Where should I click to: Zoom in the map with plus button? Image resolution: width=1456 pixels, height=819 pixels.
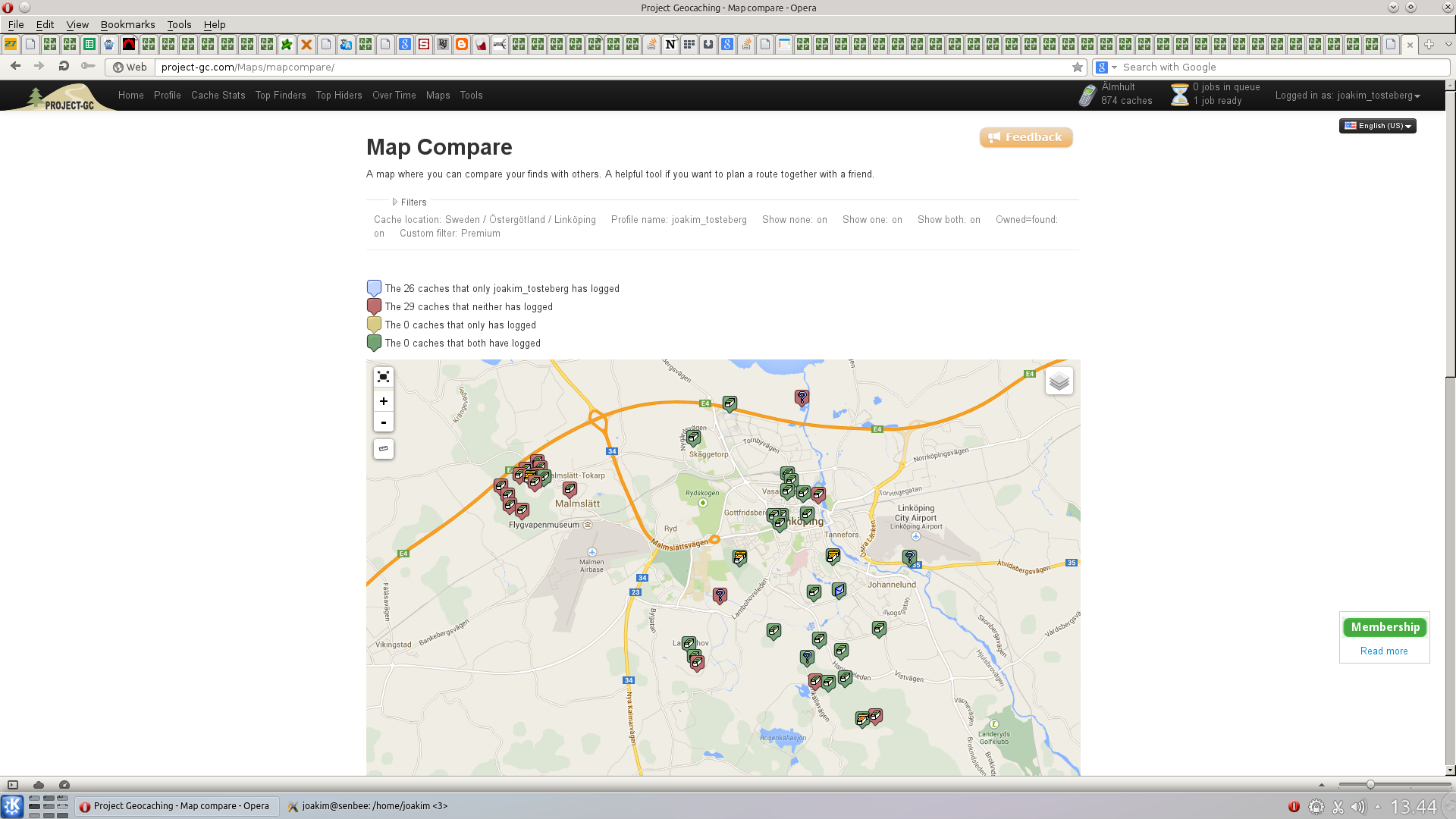(384, 401)
